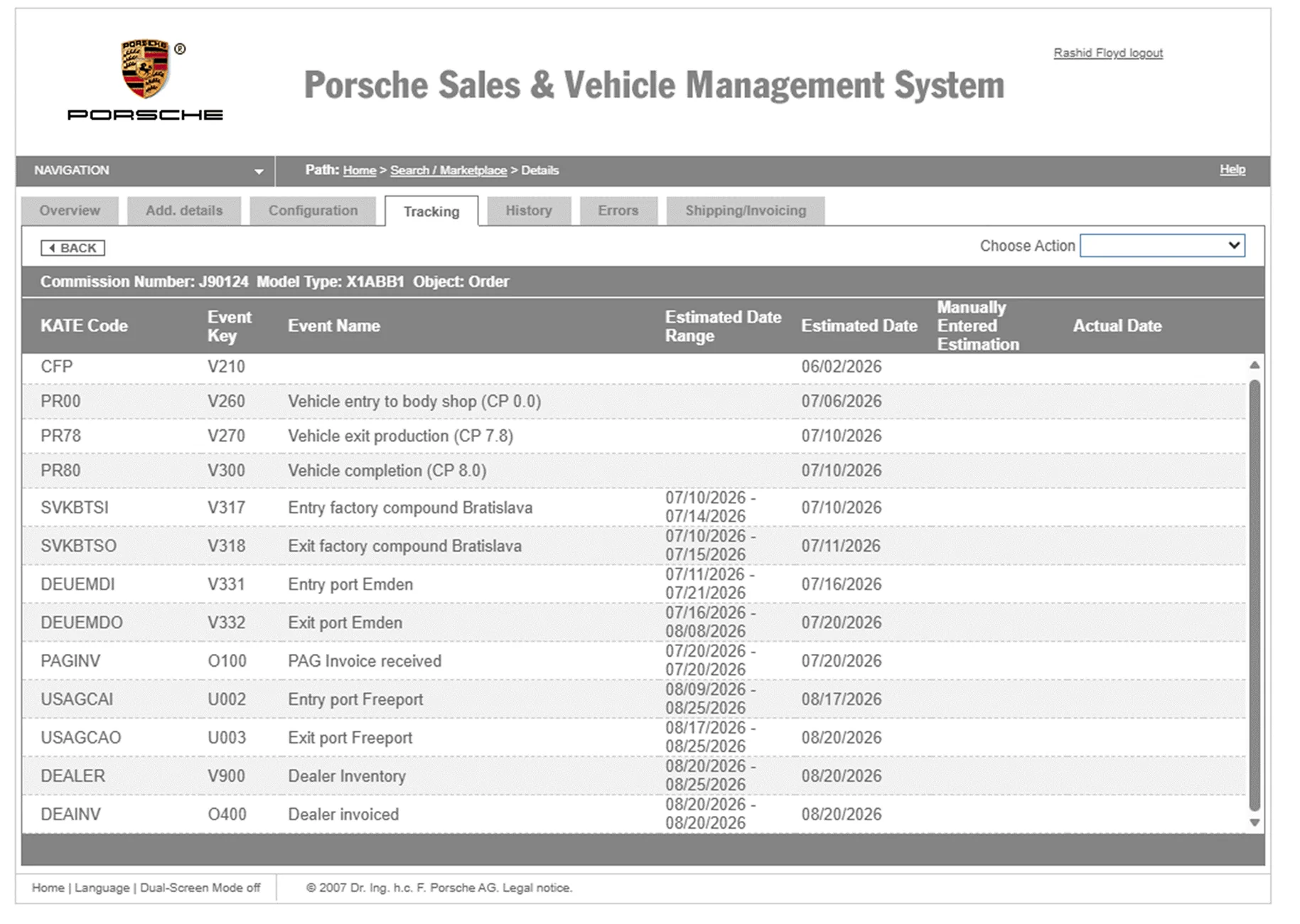Click the Event Name column header
Image resolution: width=1300 pixels, height=924 pixels.
tap(334, 326)
